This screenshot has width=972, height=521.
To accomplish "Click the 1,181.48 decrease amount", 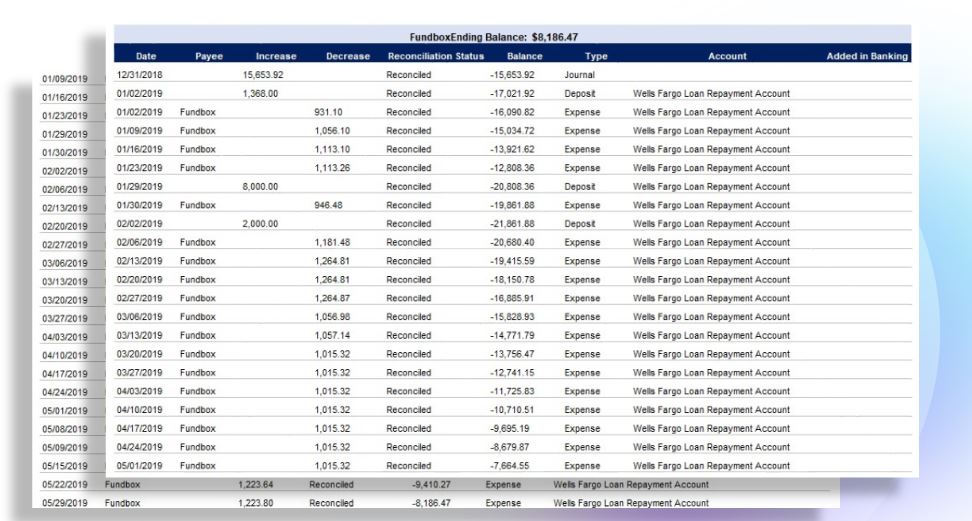I will click(x=332, y=242).
